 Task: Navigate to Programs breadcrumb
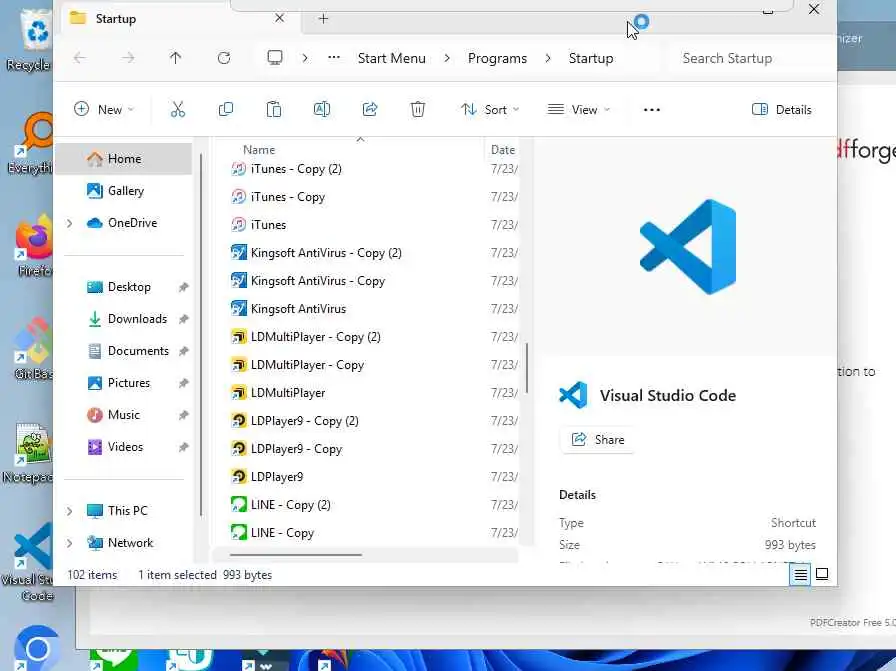tap(497, 58)
